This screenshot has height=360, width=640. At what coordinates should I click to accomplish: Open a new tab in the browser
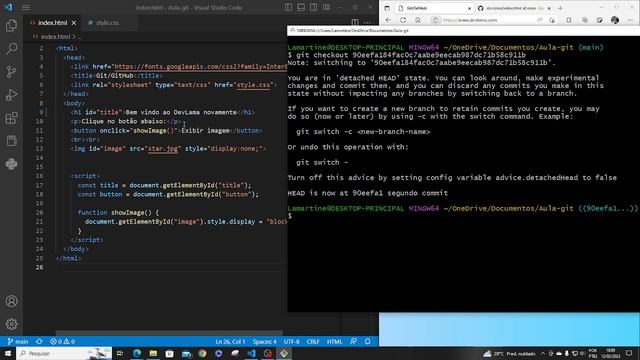560,8
